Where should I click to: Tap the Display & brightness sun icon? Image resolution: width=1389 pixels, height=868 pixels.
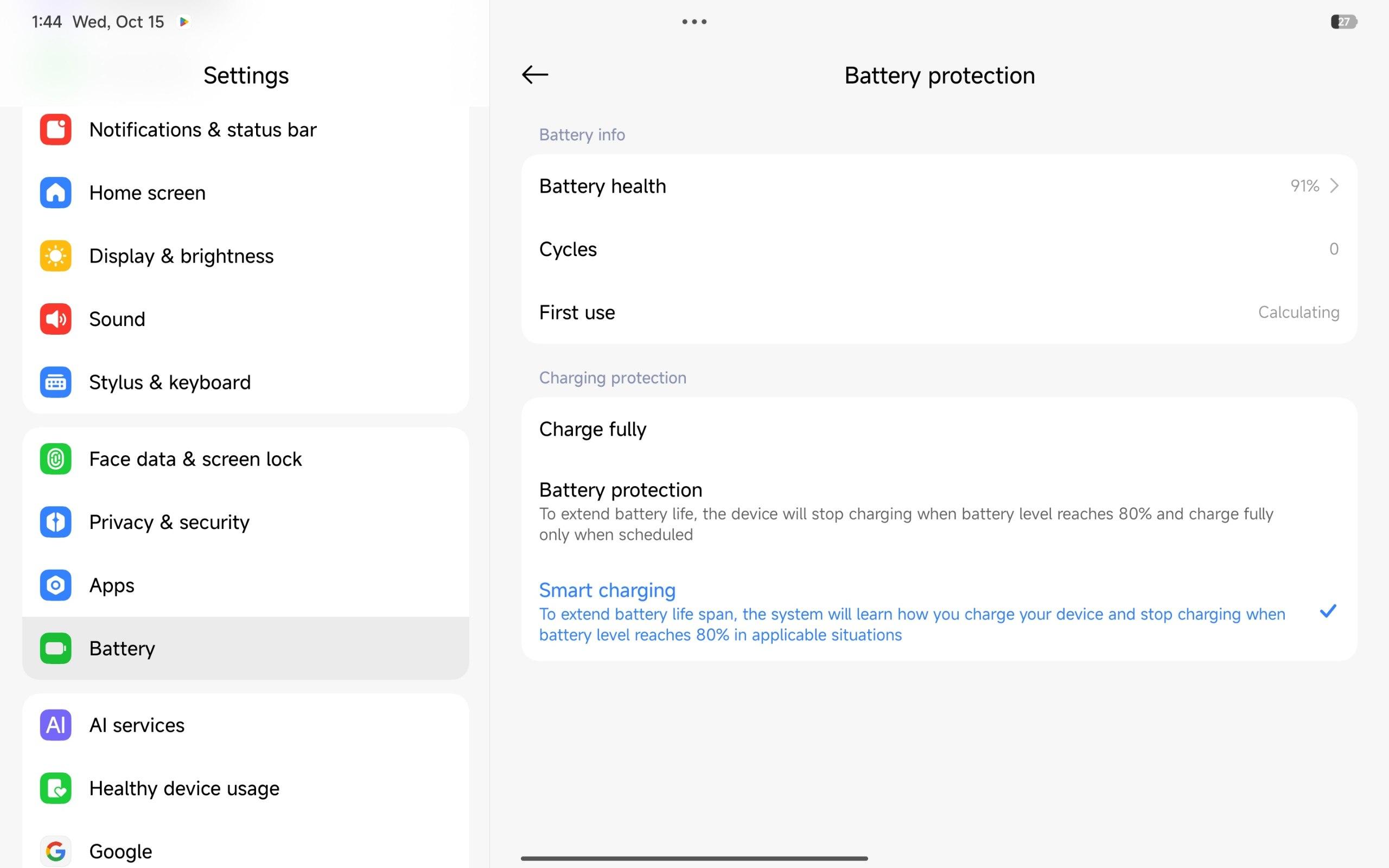pyautogui.click(x=56, y=256)
